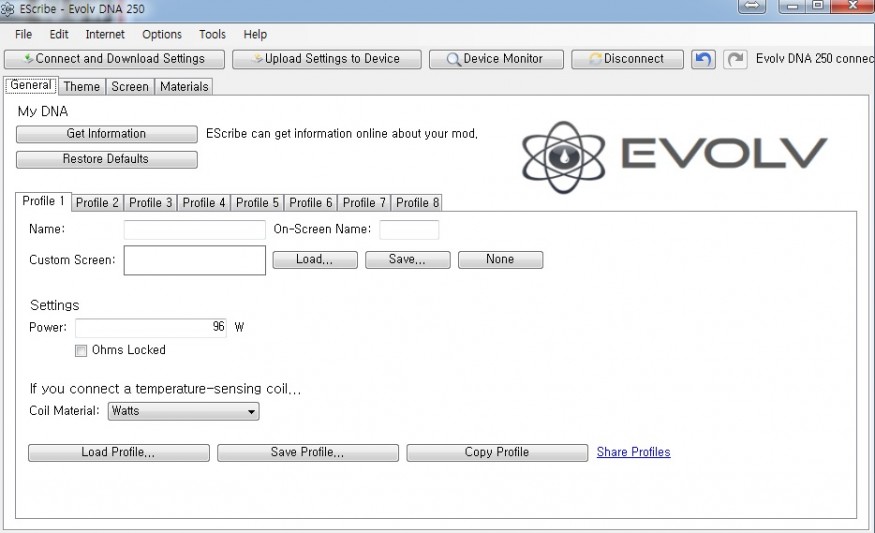Viewport: 875px width, 533px height.
Task: Toggle the Ohms Locked checkbox
Action: pyautogui.click(x=81, y=350)
